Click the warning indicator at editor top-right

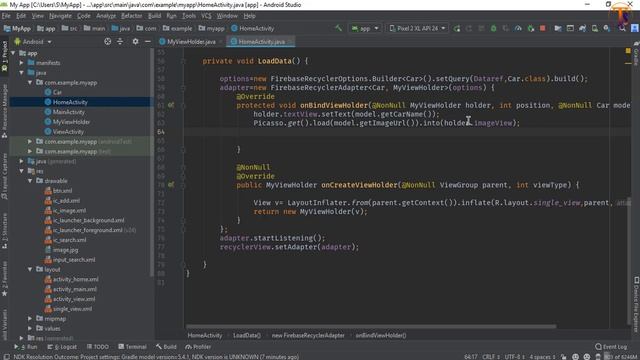(x=628, y=51)
